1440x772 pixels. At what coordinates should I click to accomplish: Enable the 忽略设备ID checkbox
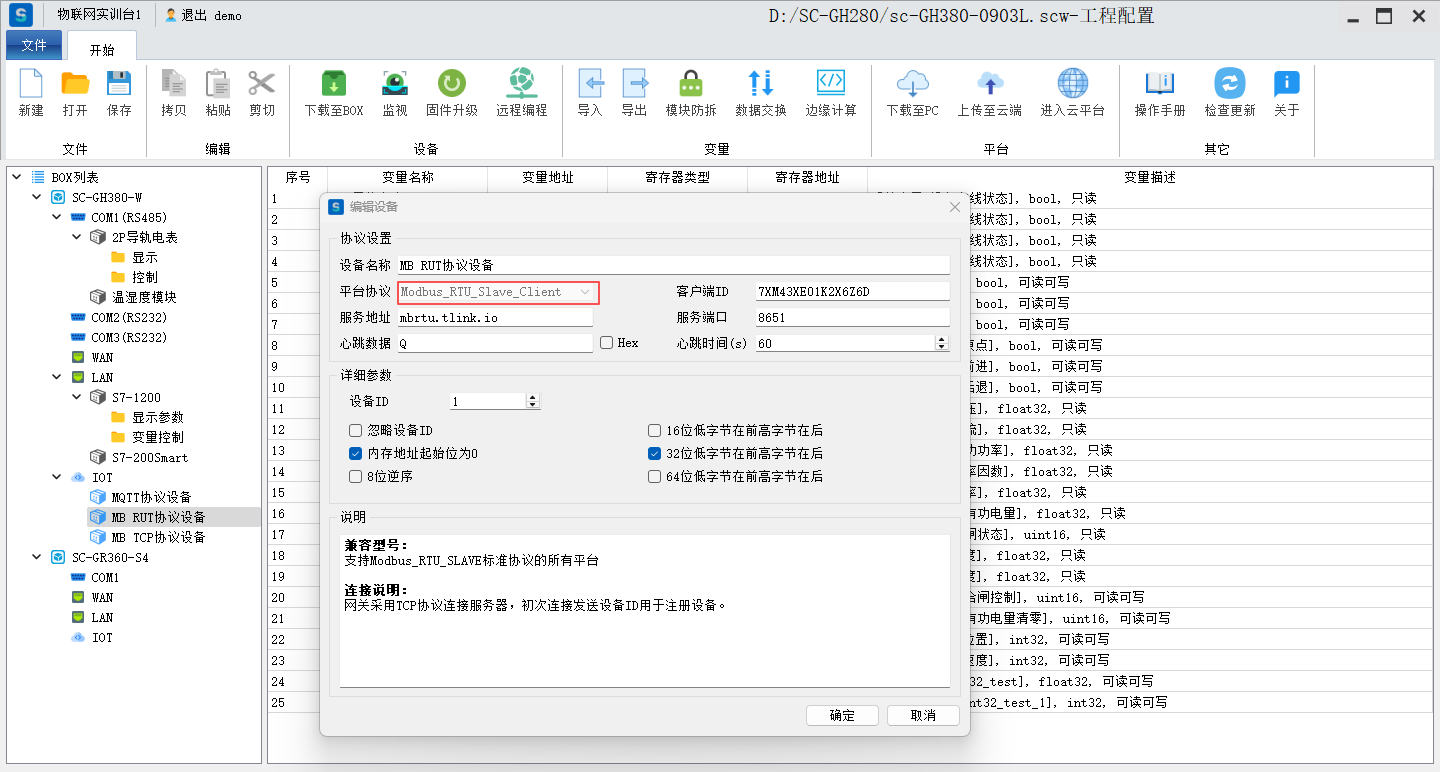coord(355,431)
